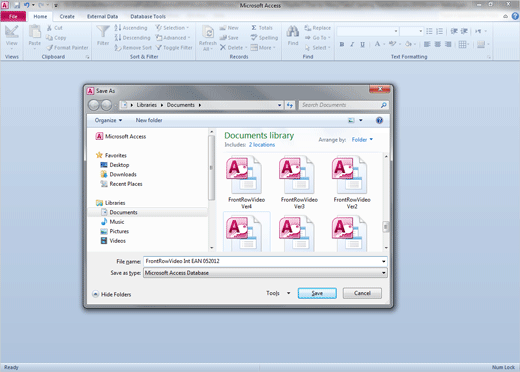Click the Paste icon in ribbon
Viewport: 520px width, 372px height.
(x=35, y=32)
